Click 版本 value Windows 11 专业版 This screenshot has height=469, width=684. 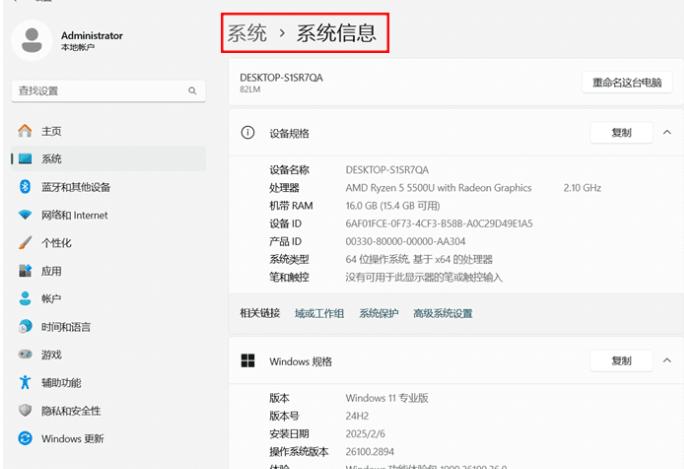pos(386,398)
